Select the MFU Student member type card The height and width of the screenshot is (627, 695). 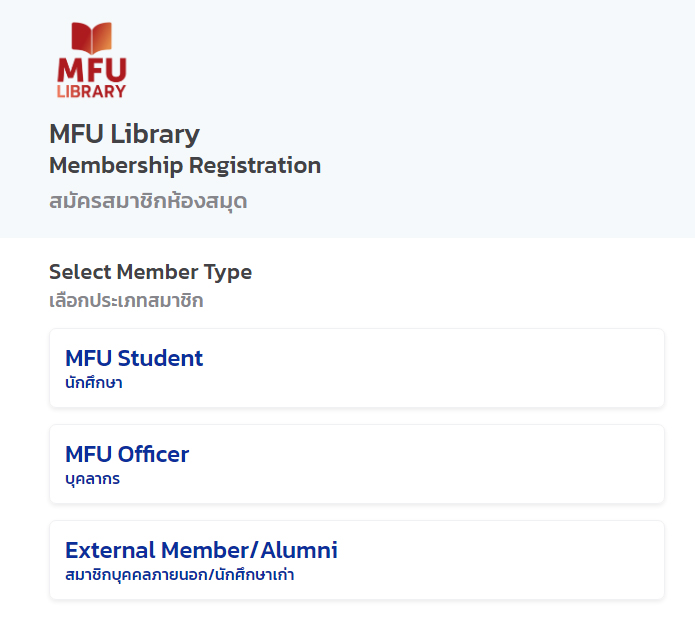point(356,368)
